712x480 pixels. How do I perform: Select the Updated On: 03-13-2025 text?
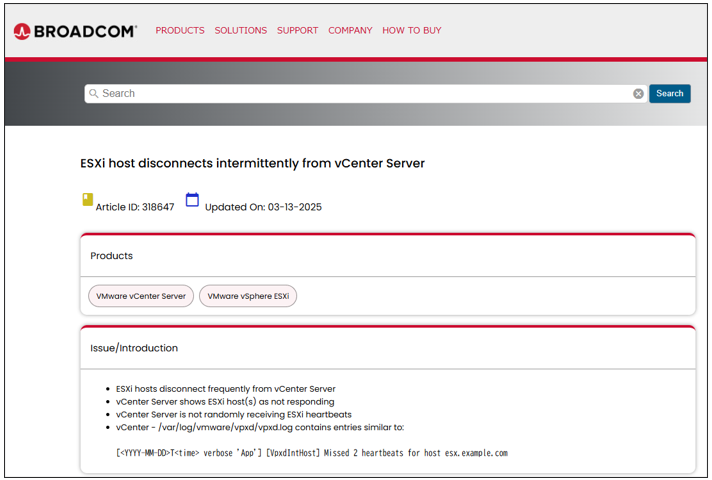[x=263, y=207]
